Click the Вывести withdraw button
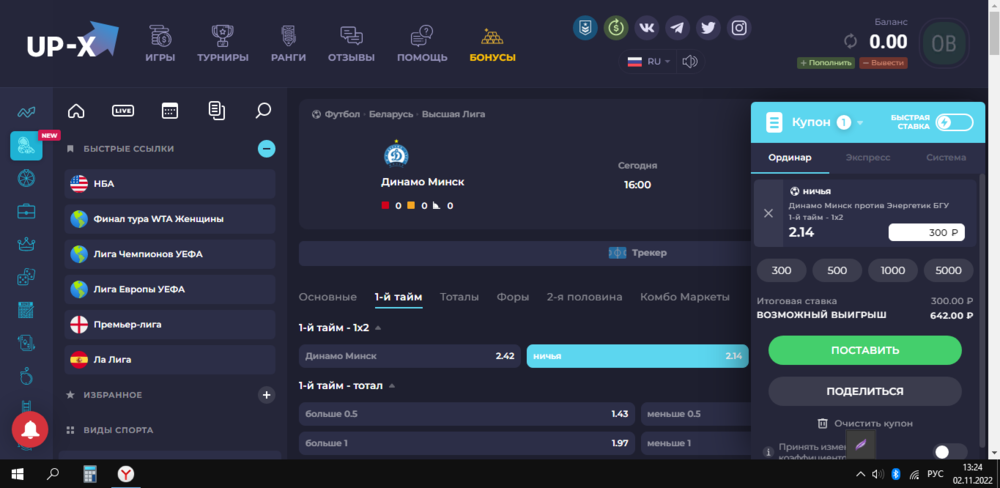Viewport: 1000px width, 488px height. (883, 63)
